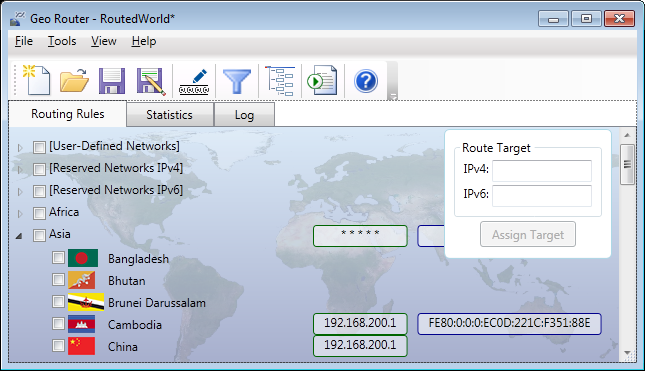Click the tree structure view icon

click(x=280, y=81)
